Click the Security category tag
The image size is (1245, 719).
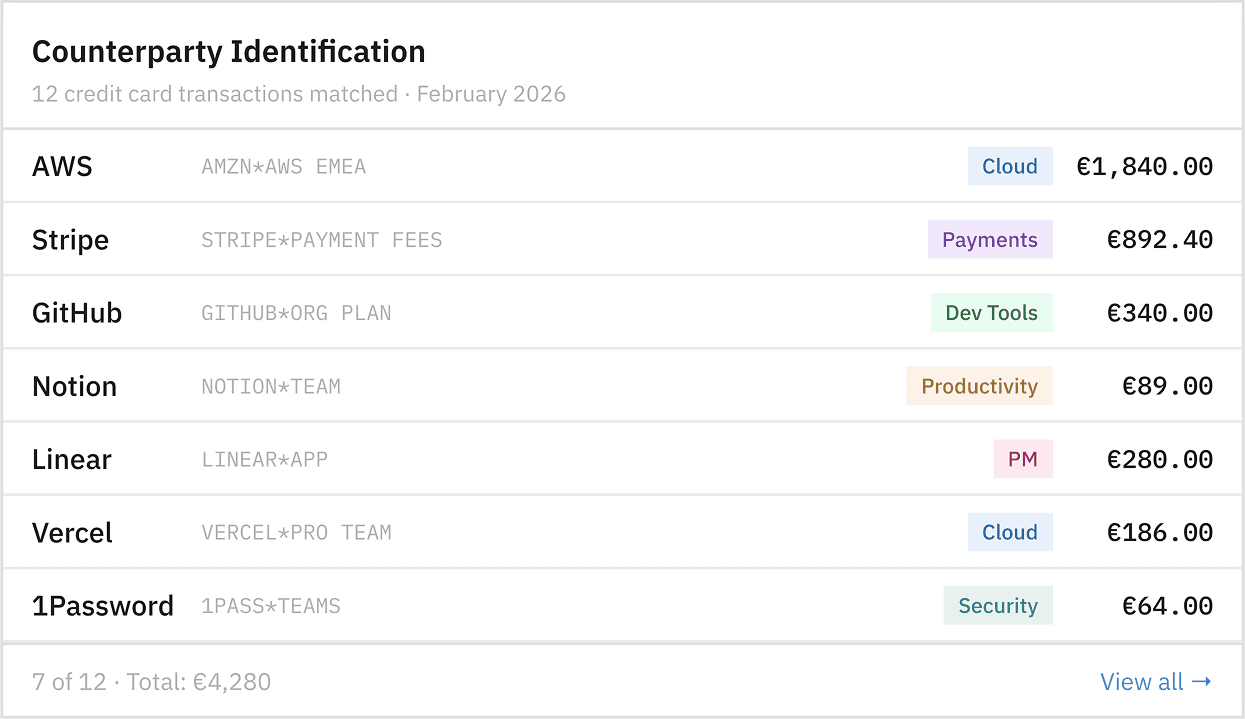tap(997, 606)
